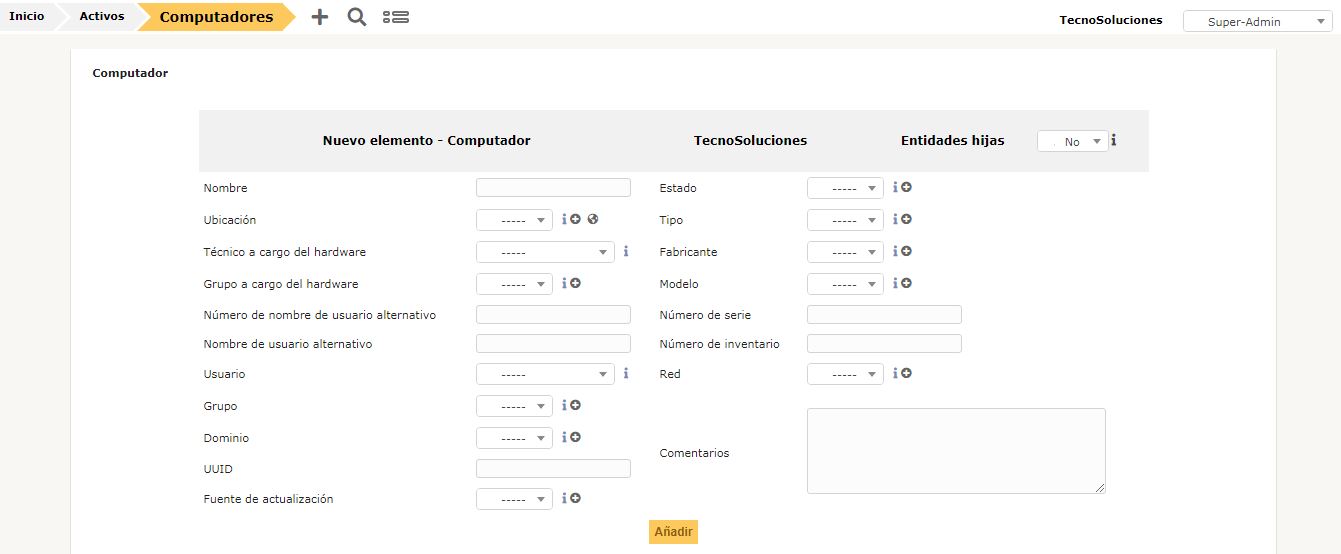Click the Nombre text field
The image size is (1341, 554).
tap(553, 188)
